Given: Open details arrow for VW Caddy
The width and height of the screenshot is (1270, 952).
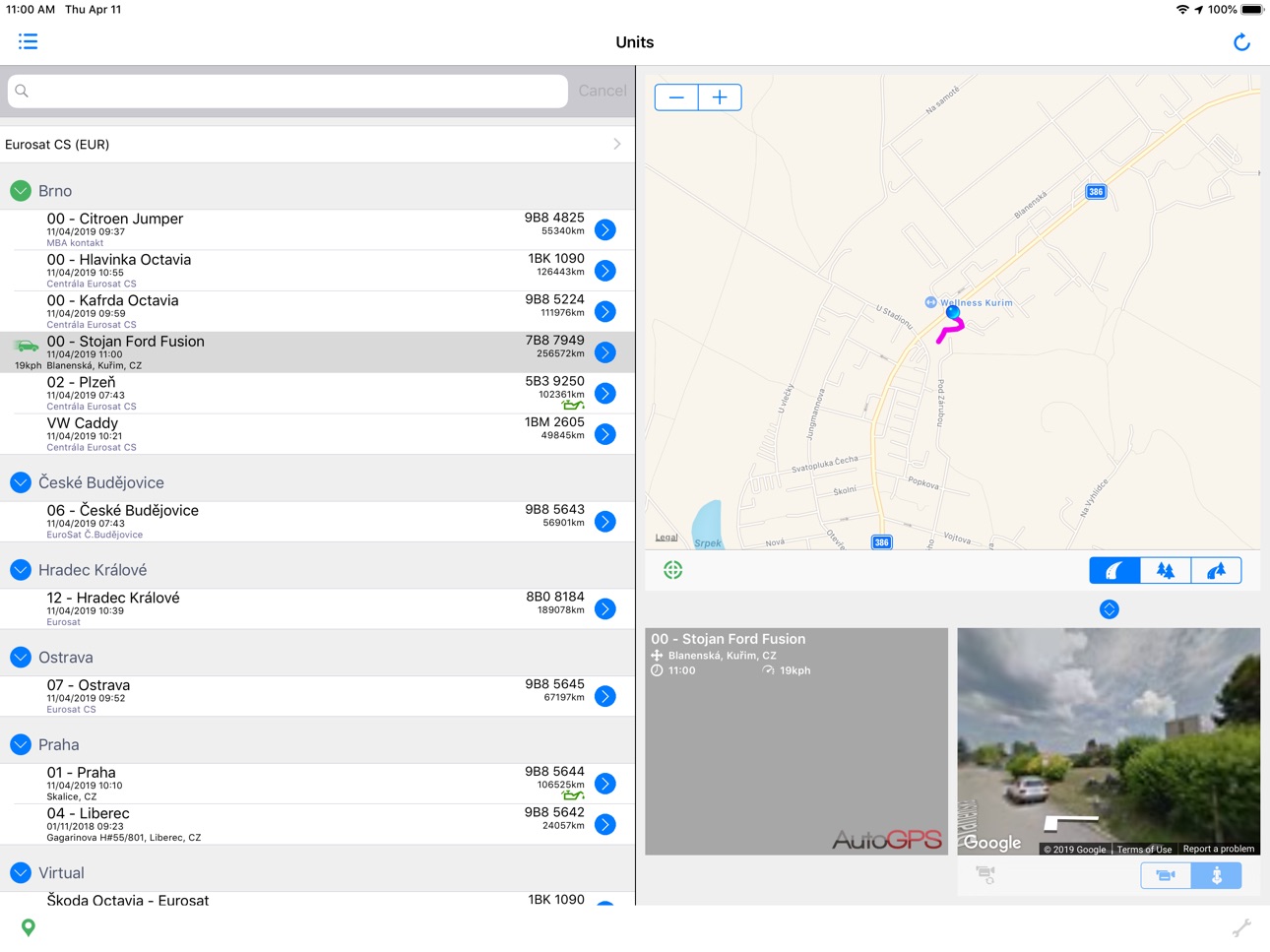Looking at the screenshot, I should pos(605,434).
